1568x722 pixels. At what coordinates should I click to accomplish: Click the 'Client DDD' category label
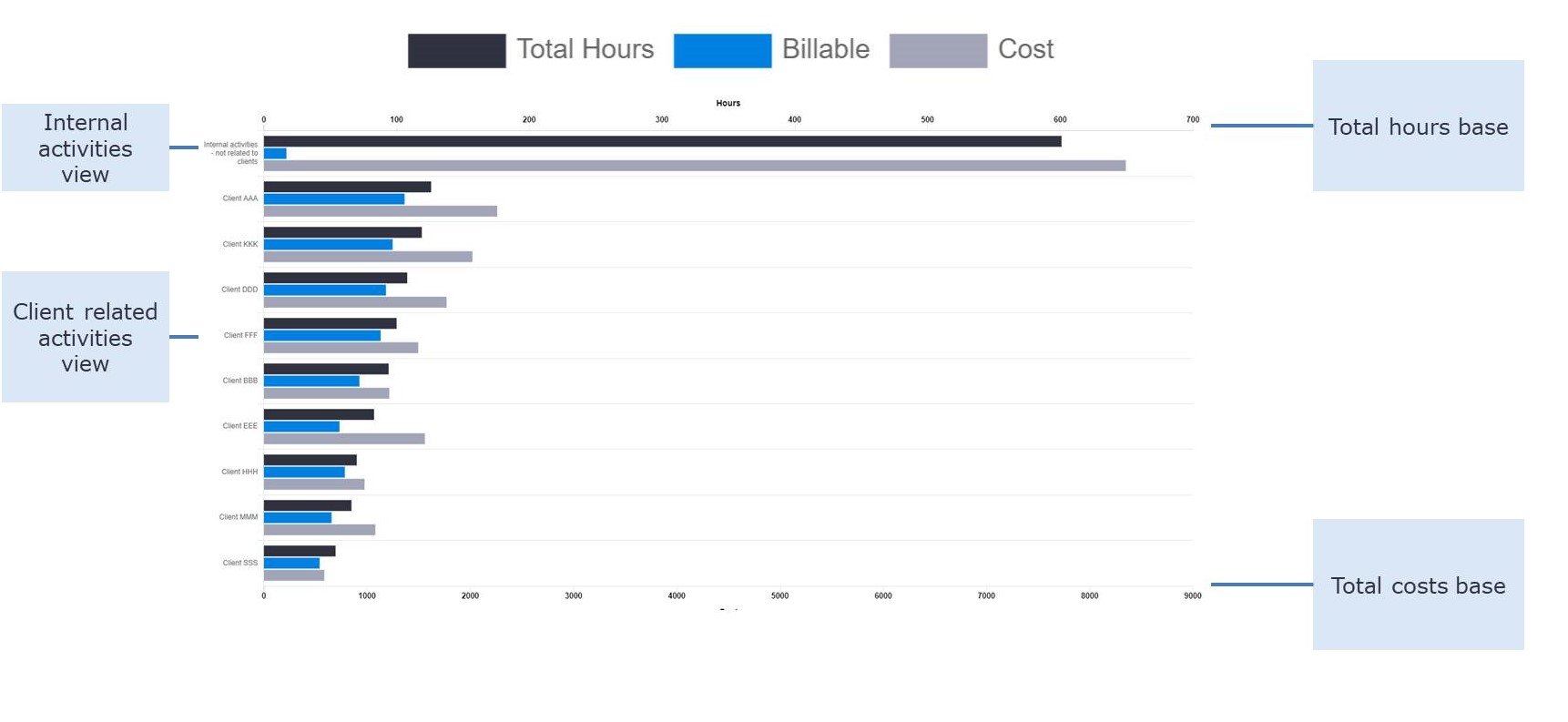239,290
